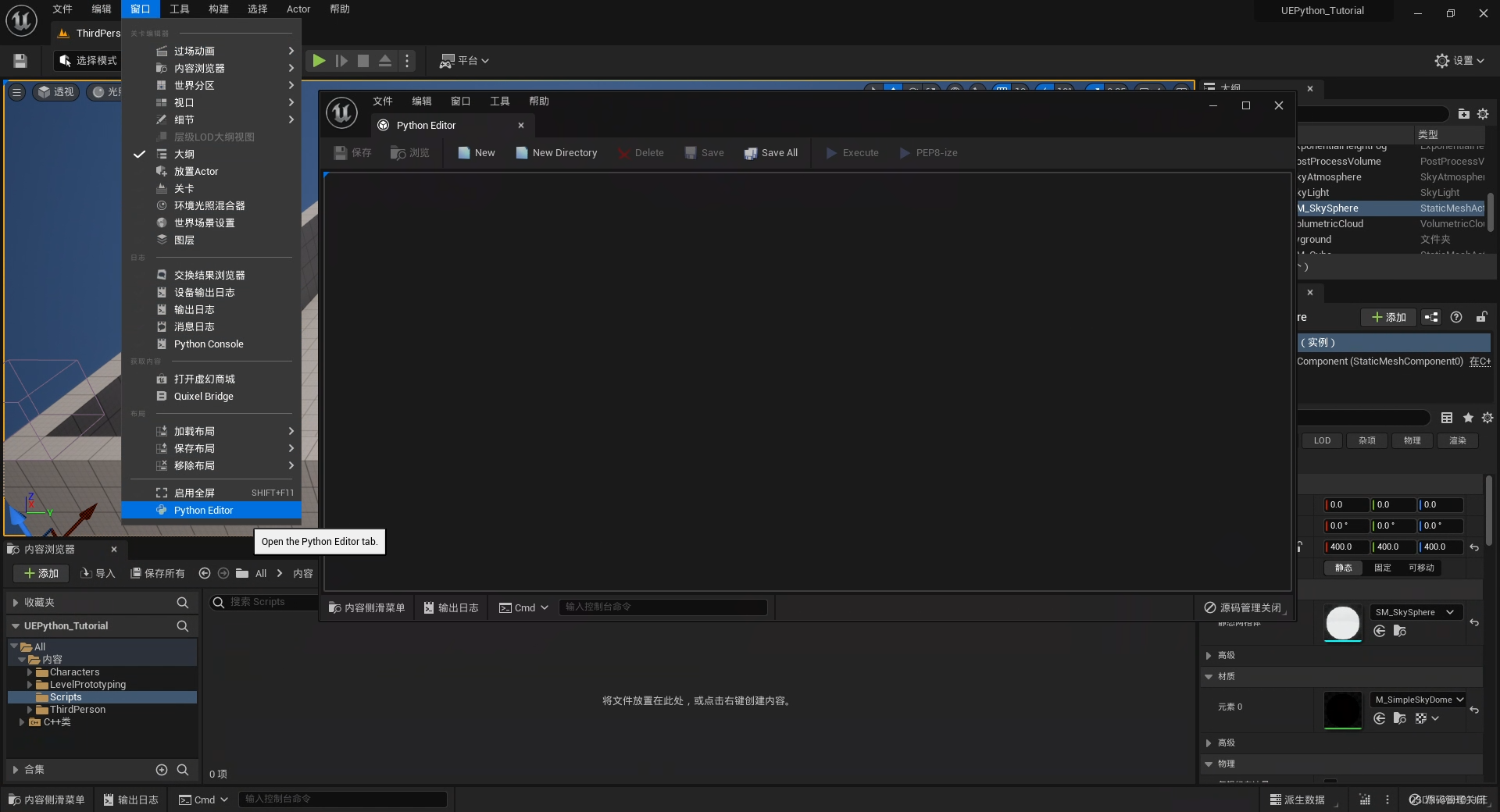Select 启用全屏 fullscreen menu item
Image resolution: width=1500 pixels, height=812 pixels.
click(x=211, y=493)
